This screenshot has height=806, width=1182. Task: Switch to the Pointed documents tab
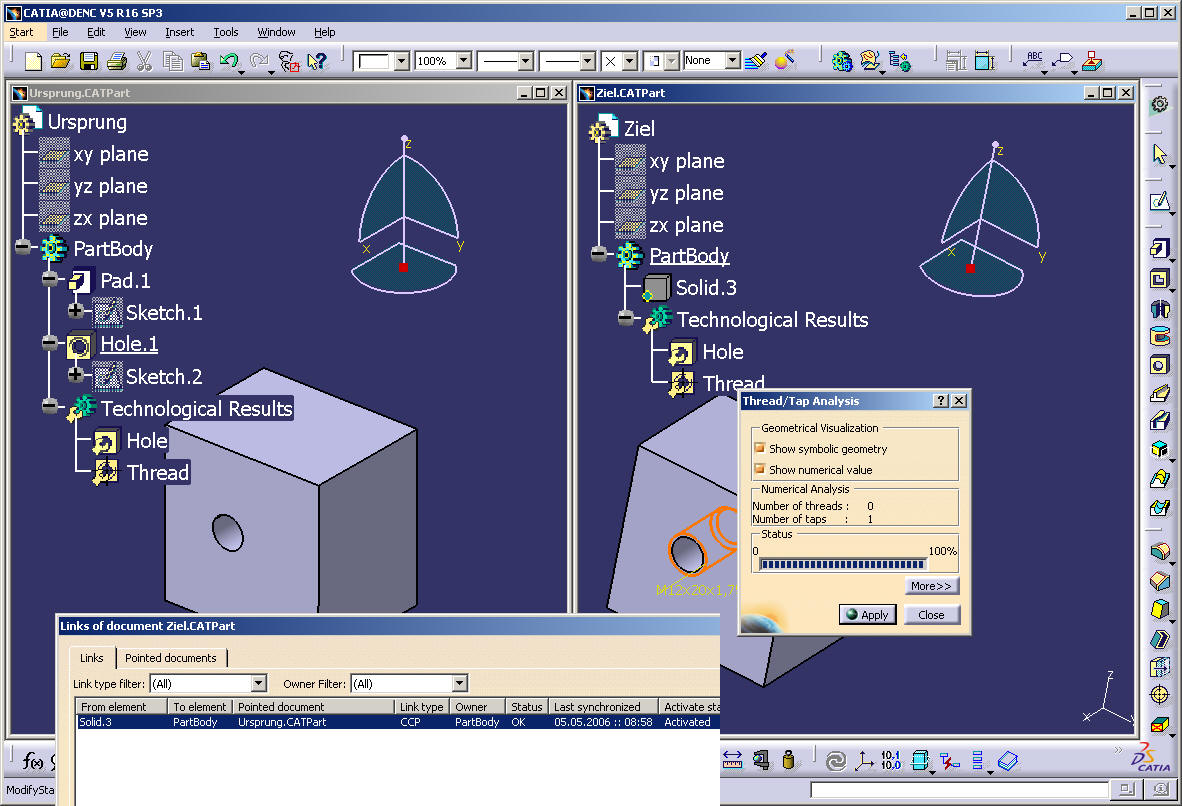click(x=170, y=657)
